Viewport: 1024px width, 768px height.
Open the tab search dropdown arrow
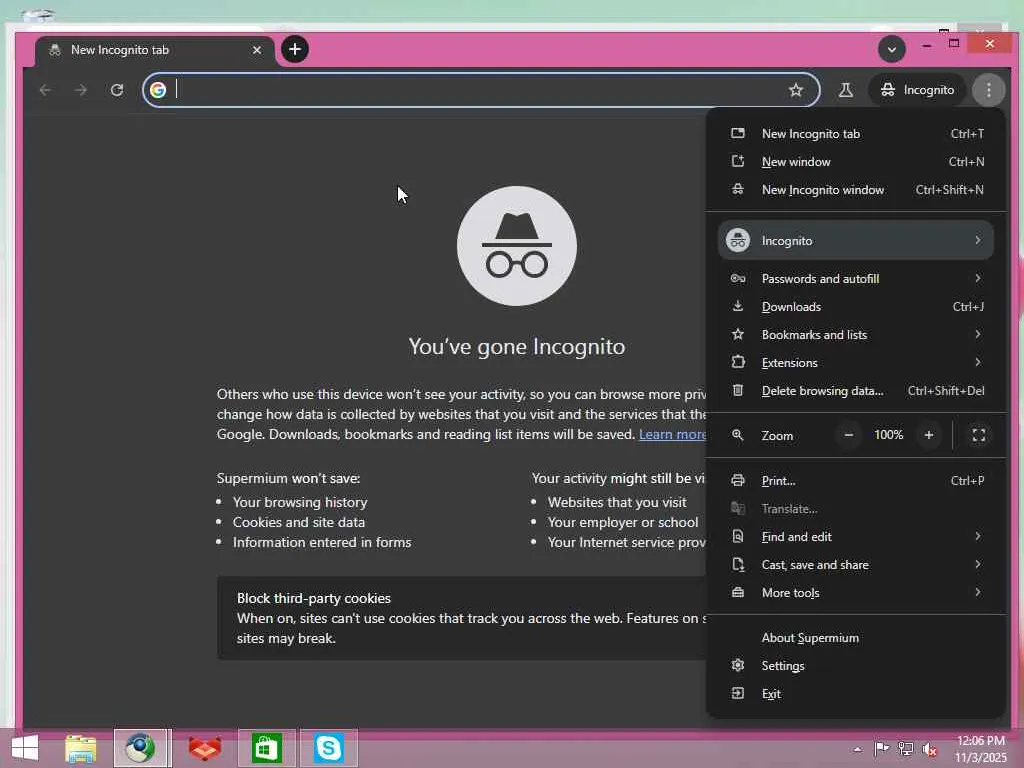(891, 49)
